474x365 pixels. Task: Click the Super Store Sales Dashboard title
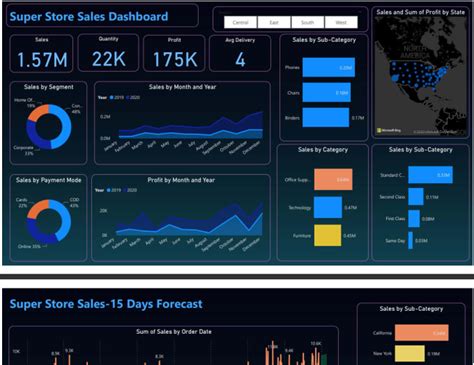(89, 16)
